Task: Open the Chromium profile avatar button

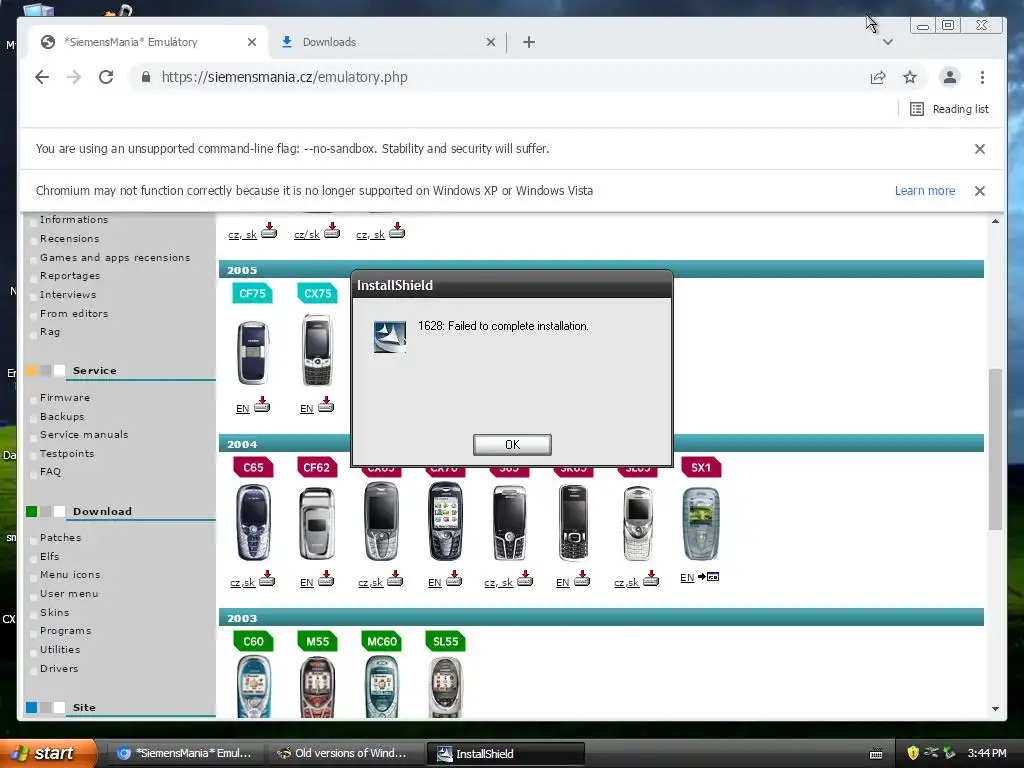Action: (950, 77)
